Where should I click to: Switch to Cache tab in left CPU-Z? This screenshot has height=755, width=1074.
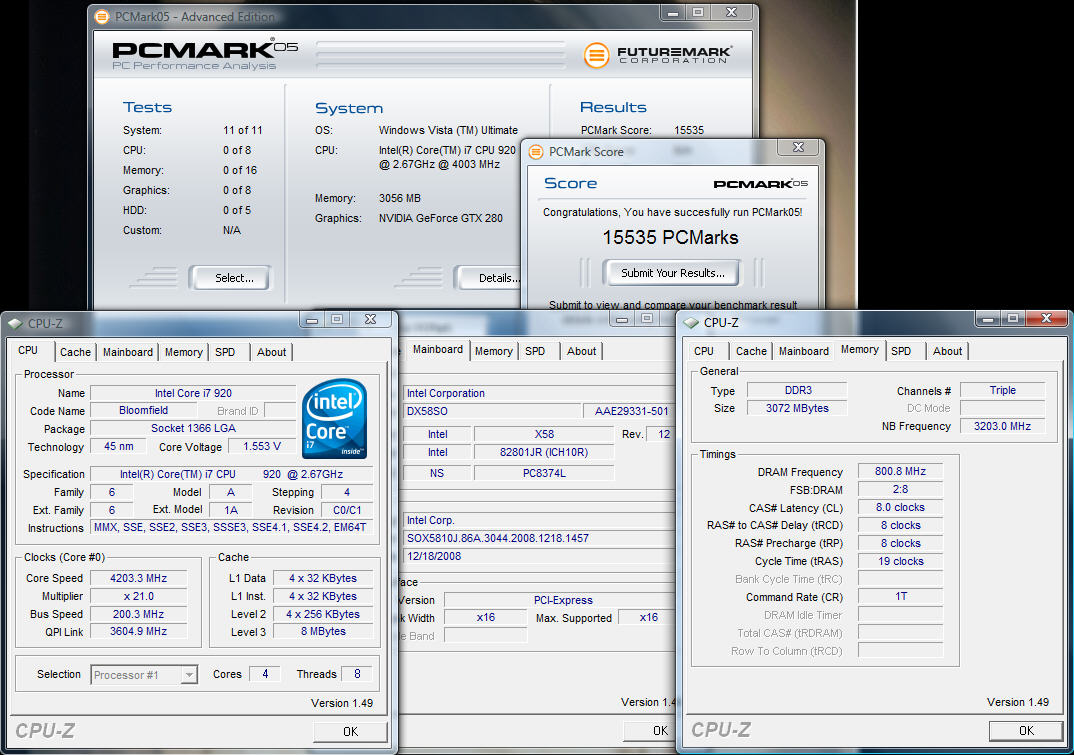(x=75, y=352)
